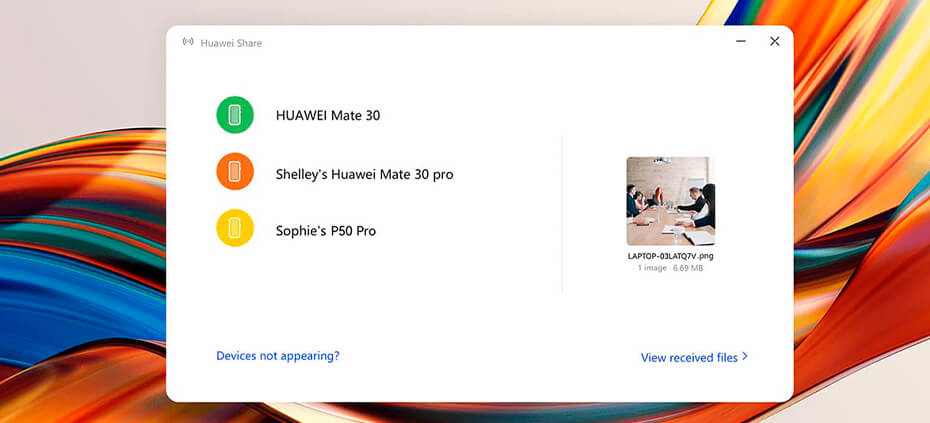The width and height of the screenshot is (930, 423).
Task: Open the Devices not appearing? help link
Action: (278, 356)
